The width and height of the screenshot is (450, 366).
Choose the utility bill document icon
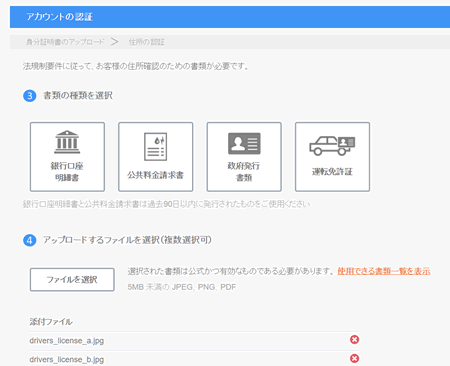pos(155,147)
